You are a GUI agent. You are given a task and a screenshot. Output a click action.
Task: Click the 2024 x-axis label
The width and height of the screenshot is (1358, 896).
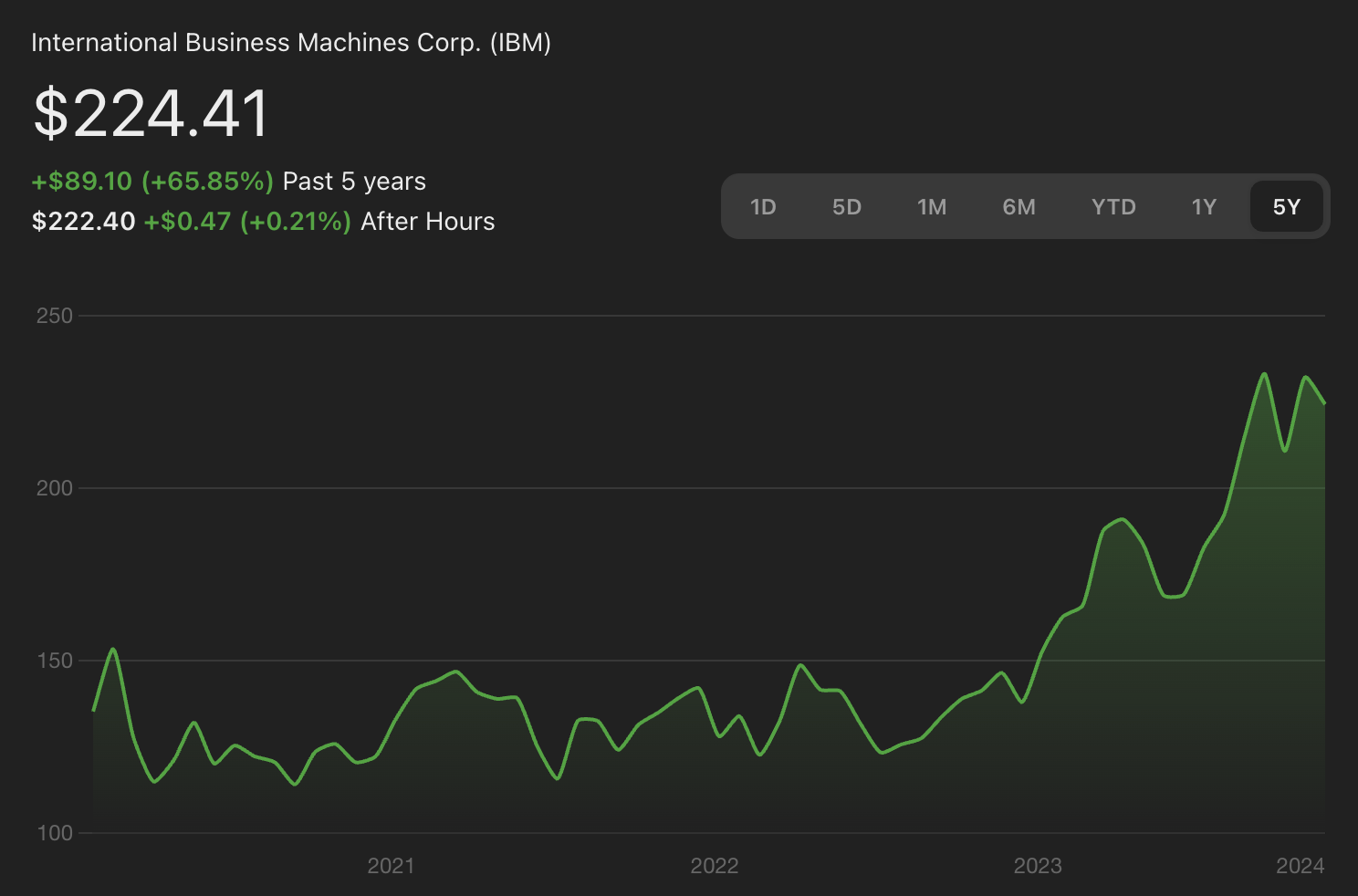tap(1301, 866)
